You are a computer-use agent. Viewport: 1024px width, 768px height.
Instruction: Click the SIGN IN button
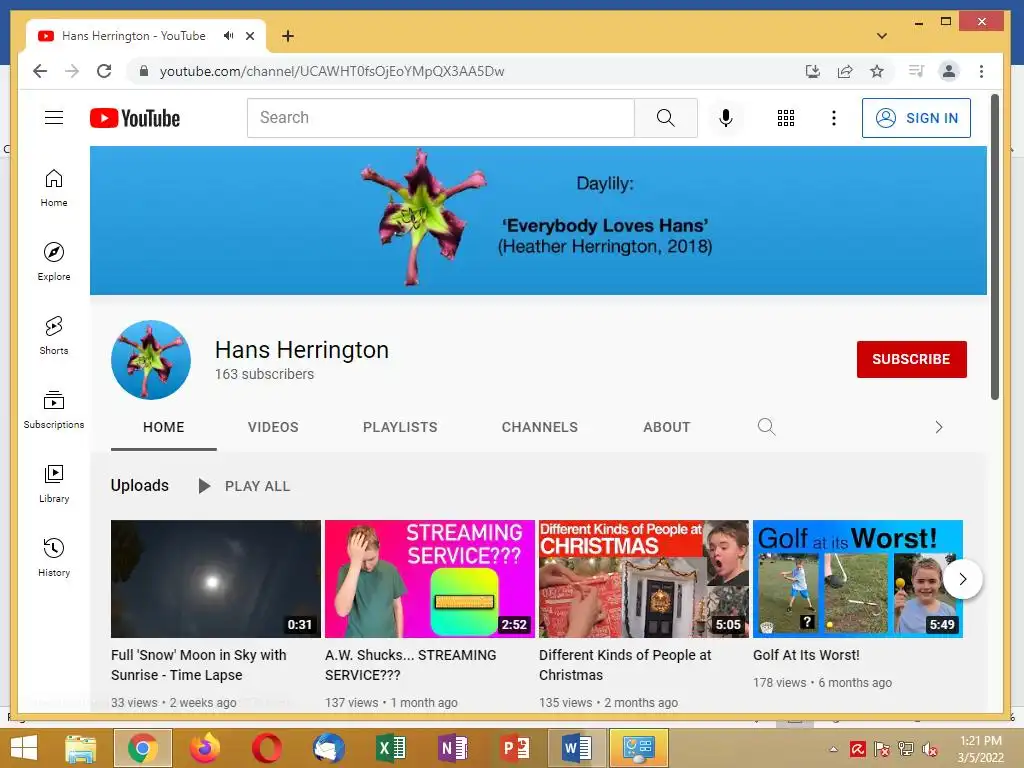tap(916, 118)
